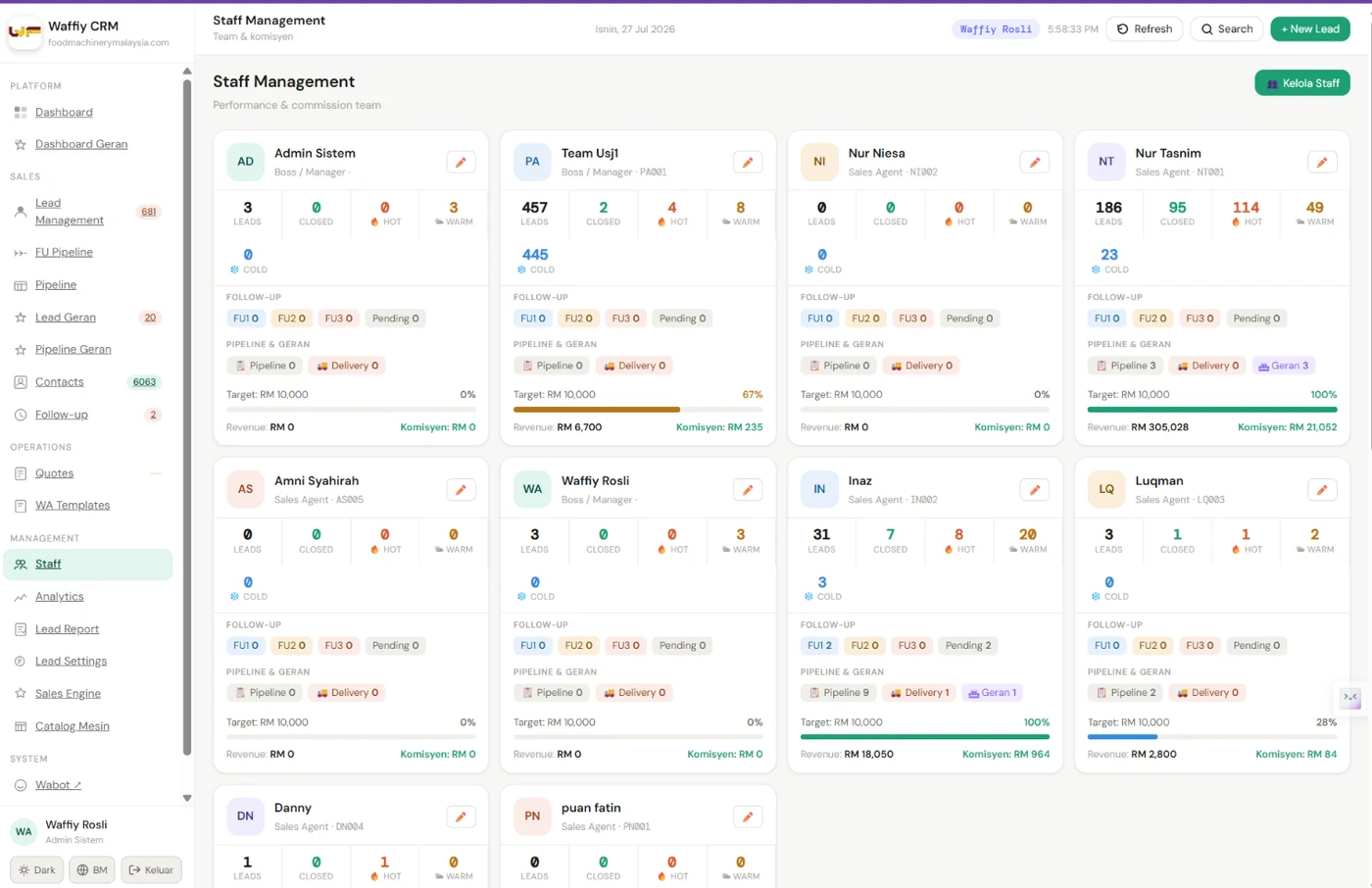Viewport: 1372px width, 888px height.
Task: Open Dashboard Geran menu item
Action: (x=81, y=144)
